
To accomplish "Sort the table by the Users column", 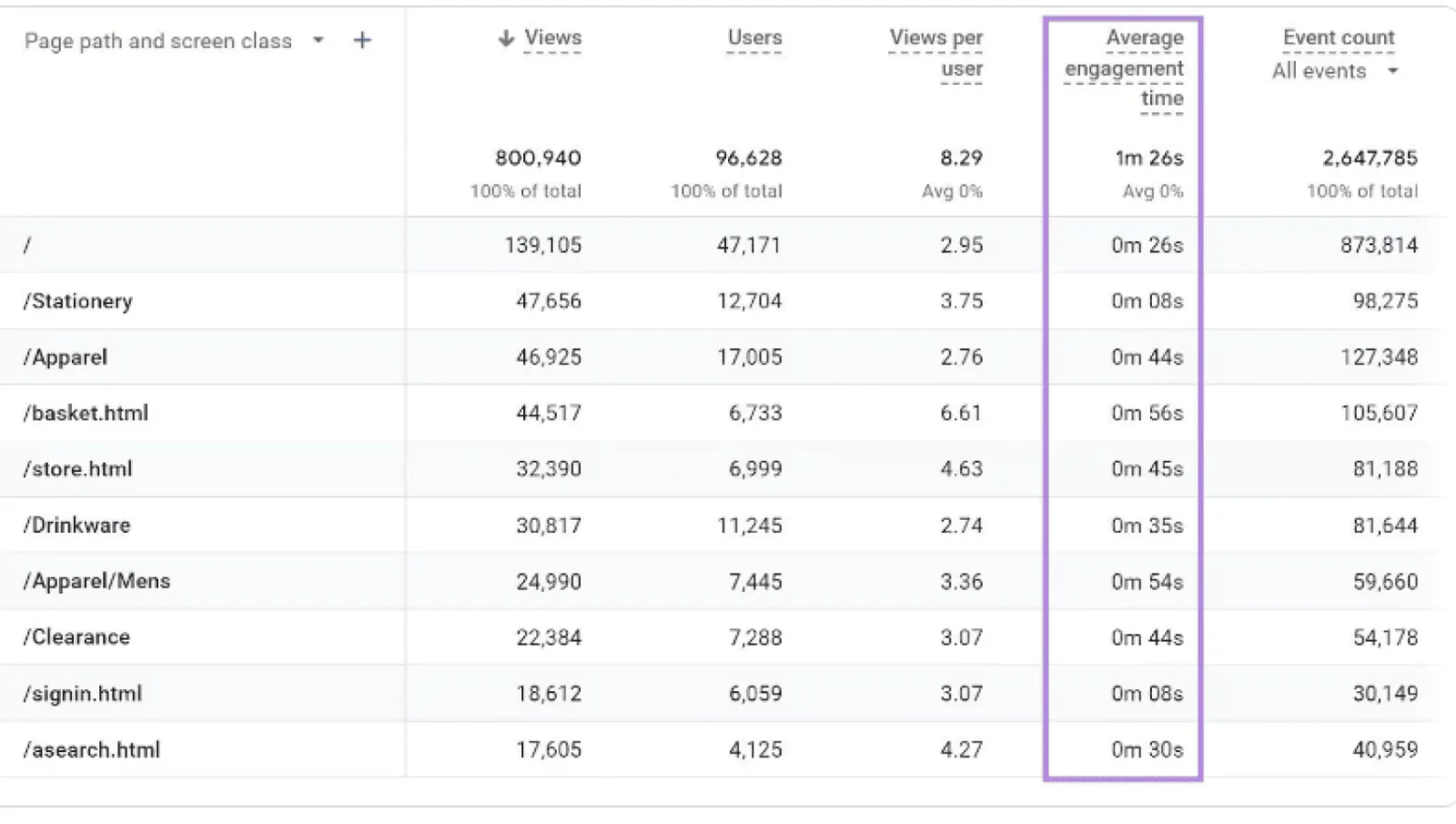I will coord(753,38).
